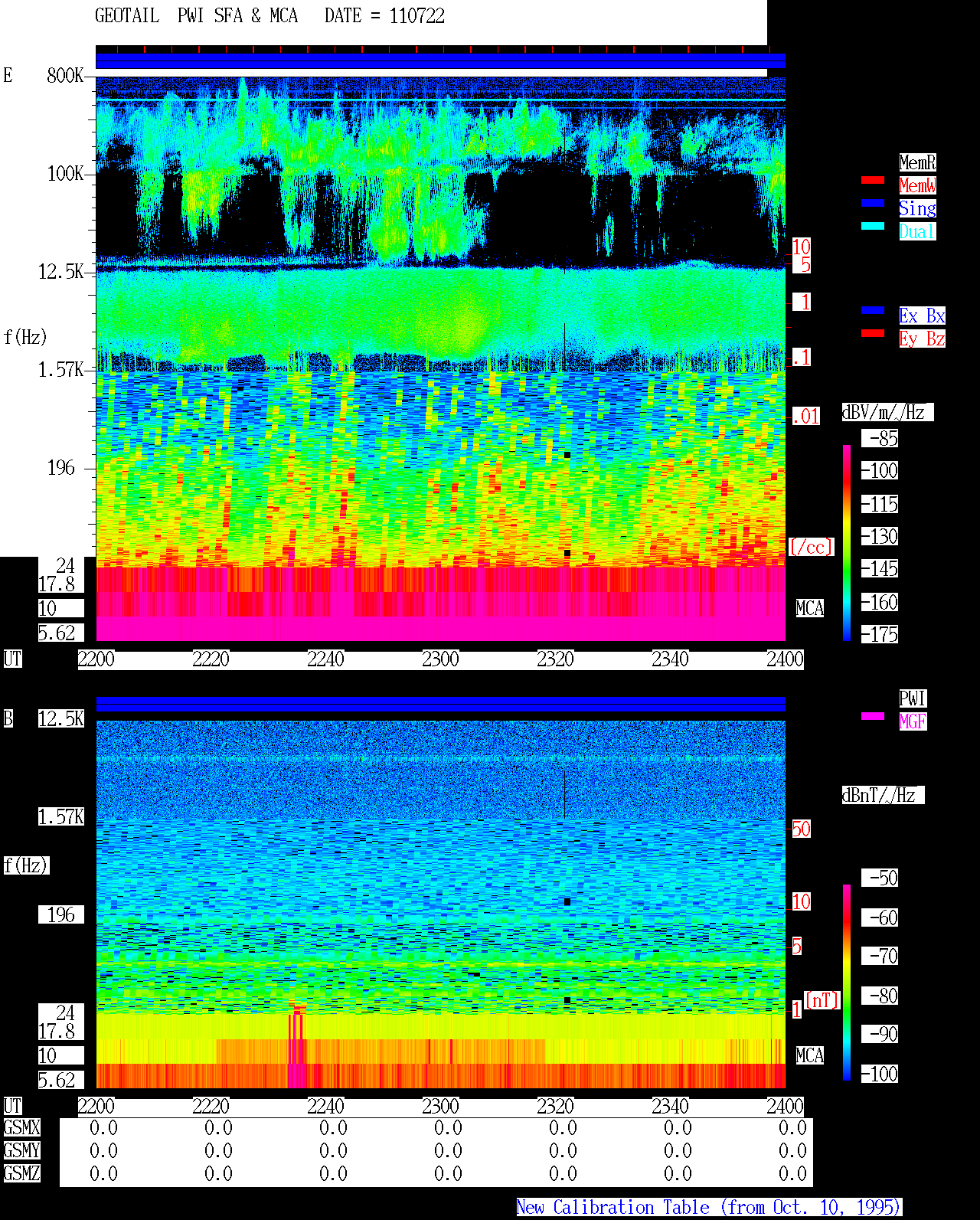Click the 12.5K label on the E panel
The image size is (980, 1220).
[61, 271]
